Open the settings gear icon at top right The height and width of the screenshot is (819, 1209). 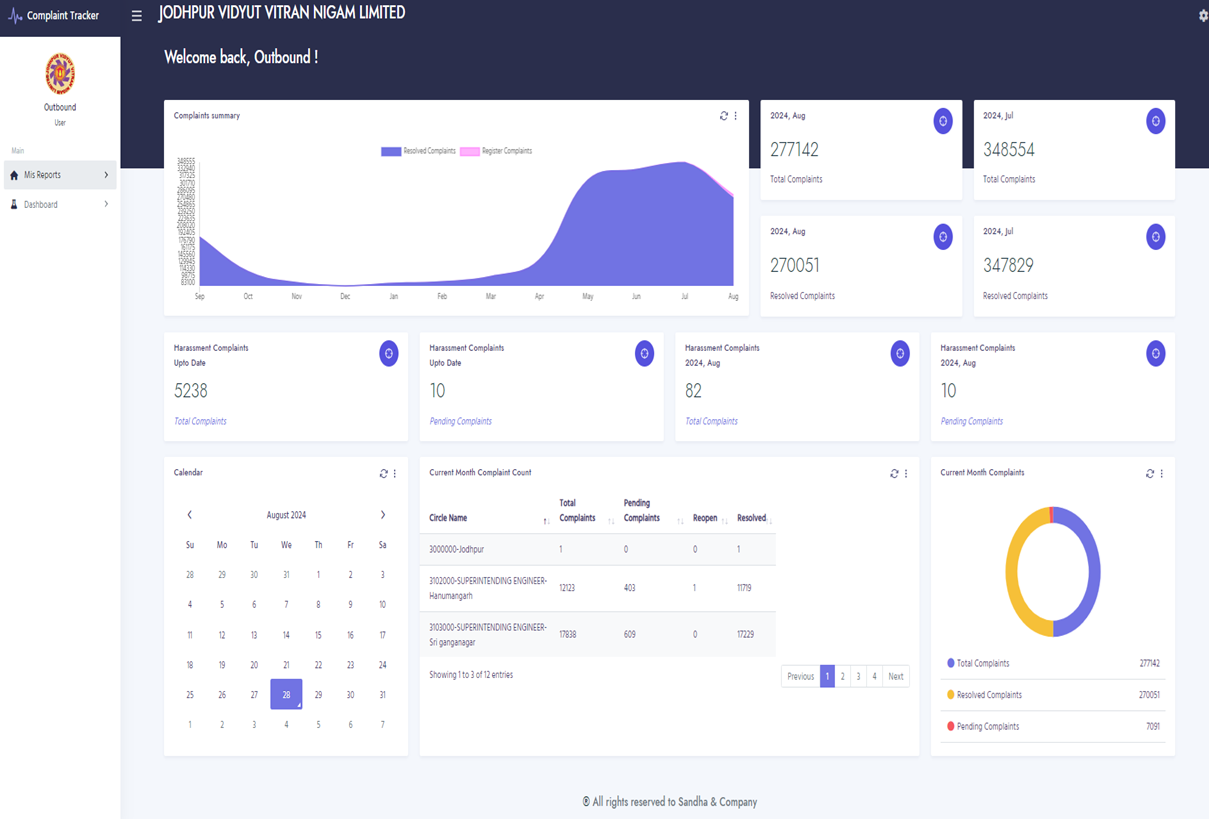[1202, 16]
